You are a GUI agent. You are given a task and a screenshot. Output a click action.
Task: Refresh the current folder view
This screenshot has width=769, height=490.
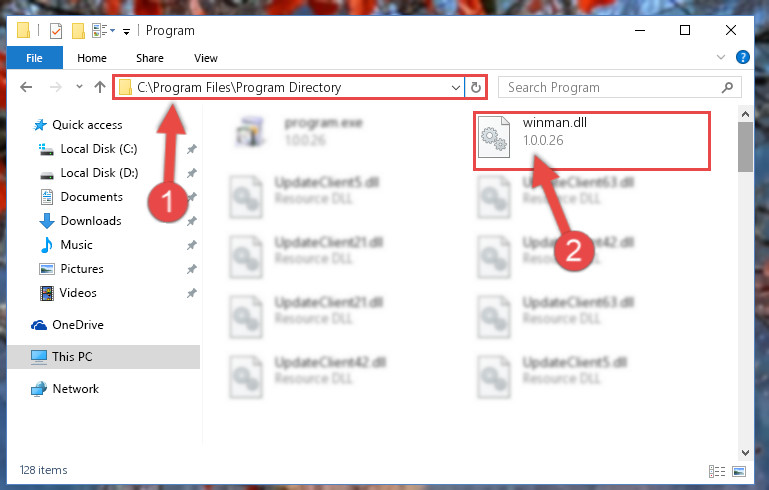[475, 87]
